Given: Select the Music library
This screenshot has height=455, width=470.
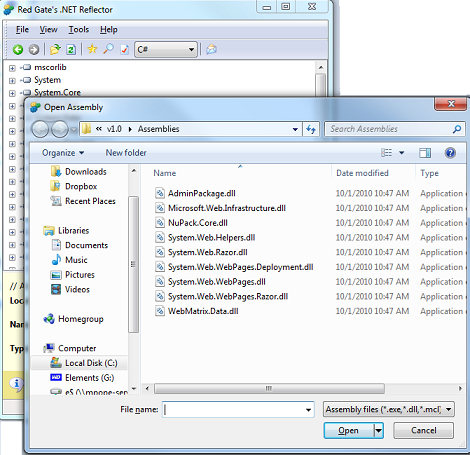Looking at the screenshot, I should pos(69,260).
